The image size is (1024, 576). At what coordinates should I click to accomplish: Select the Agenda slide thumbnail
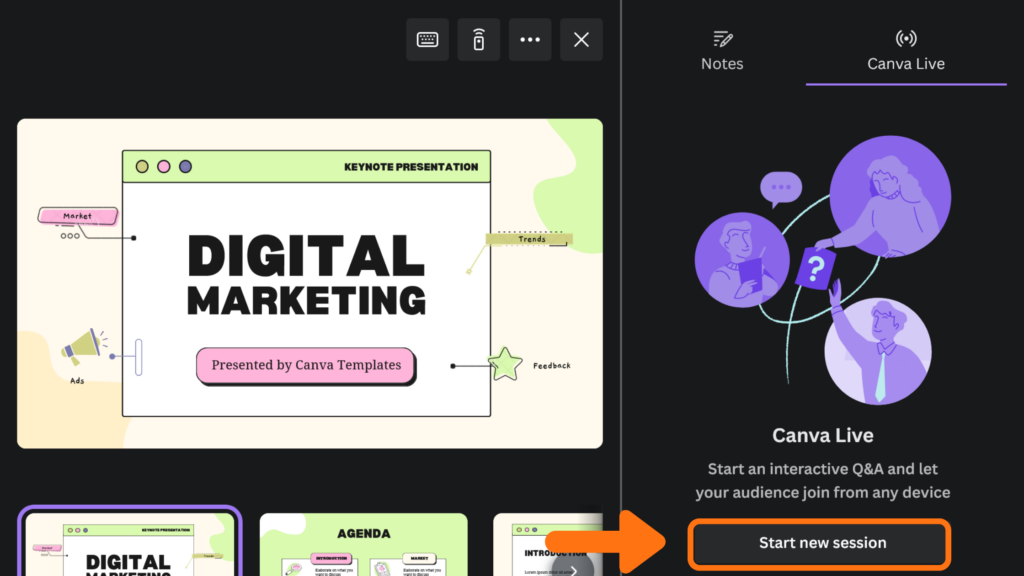[x=364, y=545]
